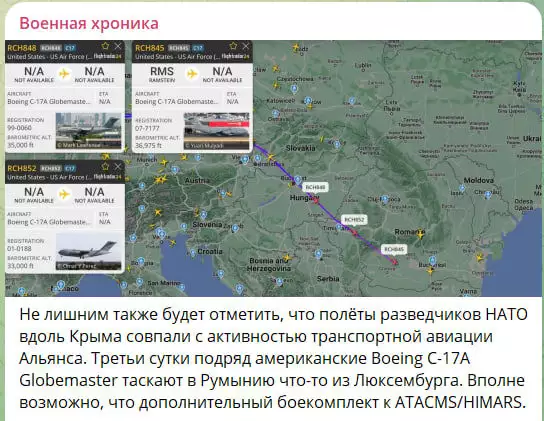Close the RCH852 flight panel
Screen dimensions: 544x421
(x=118, y=167)
